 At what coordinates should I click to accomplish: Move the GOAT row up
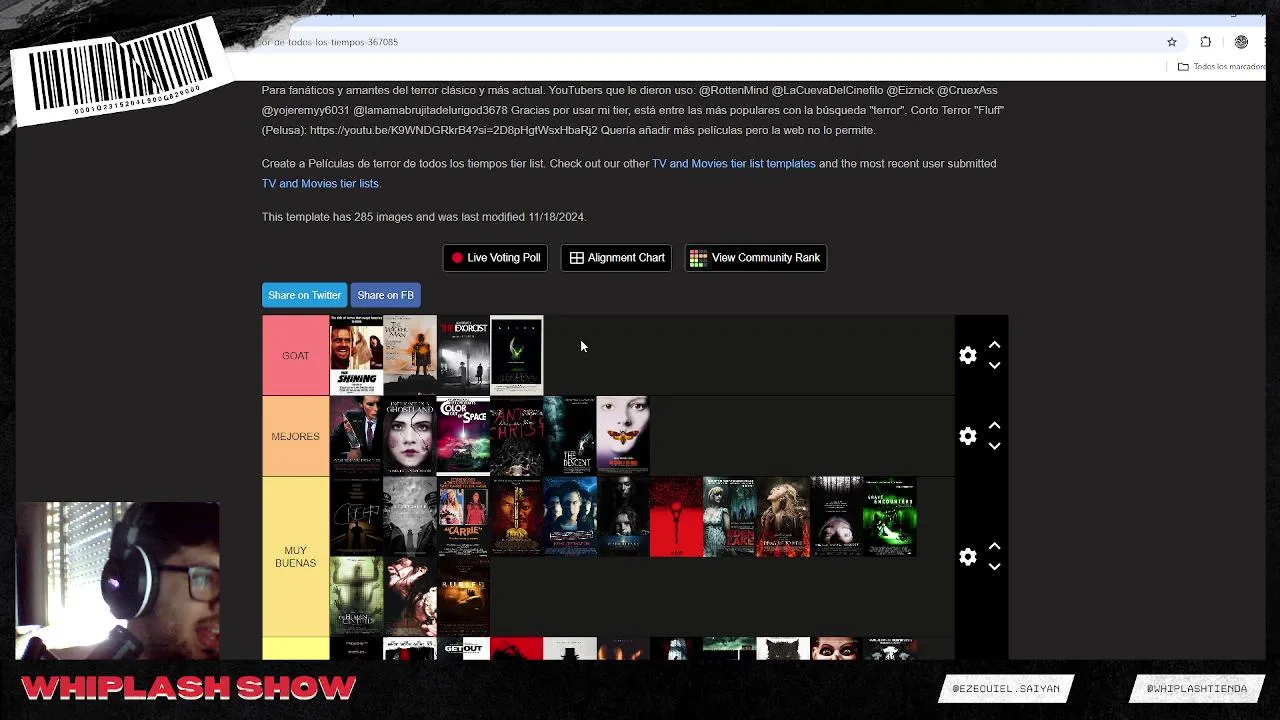click(x=994, y=345)
